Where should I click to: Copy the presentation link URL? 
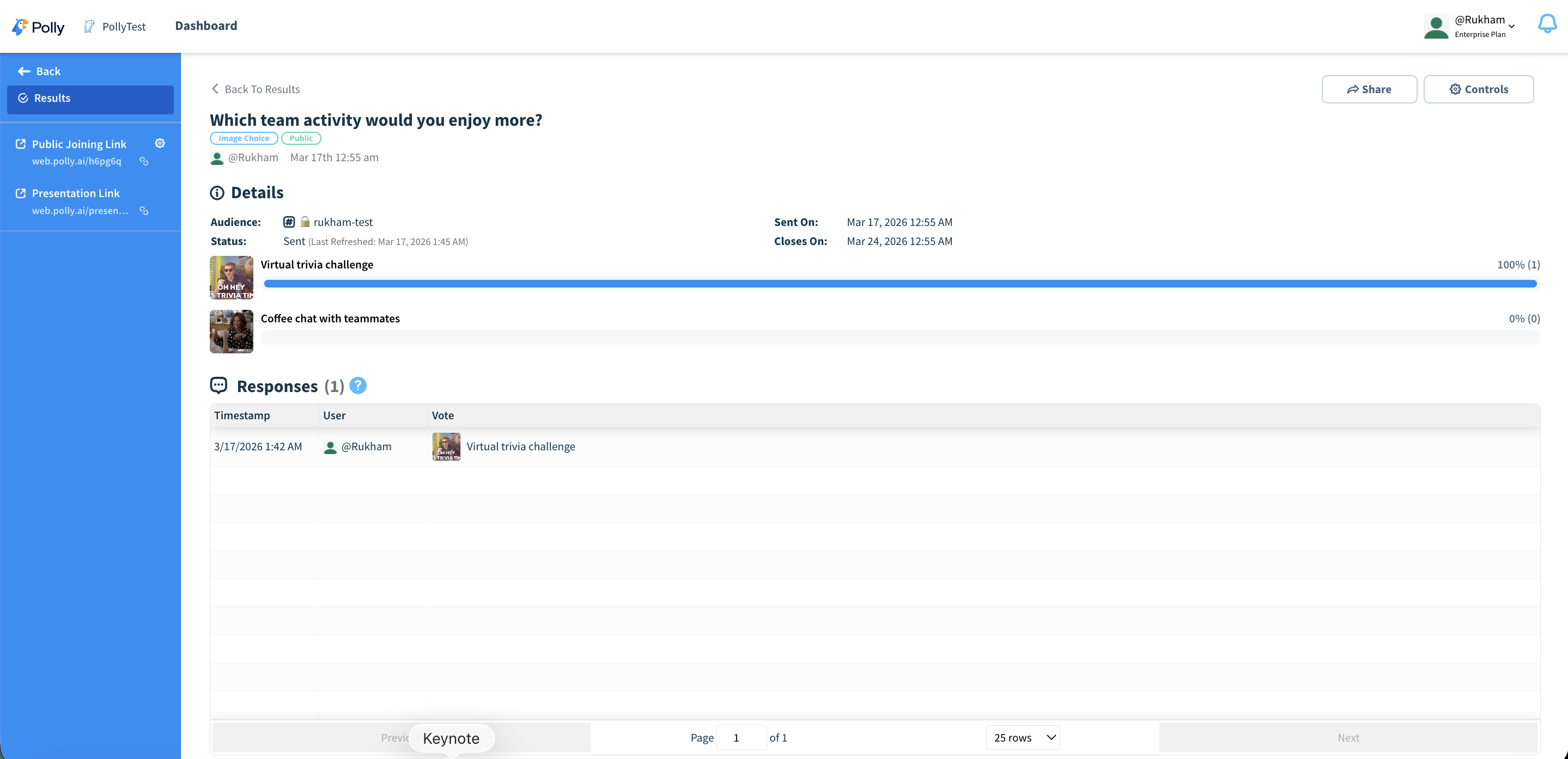144,211
